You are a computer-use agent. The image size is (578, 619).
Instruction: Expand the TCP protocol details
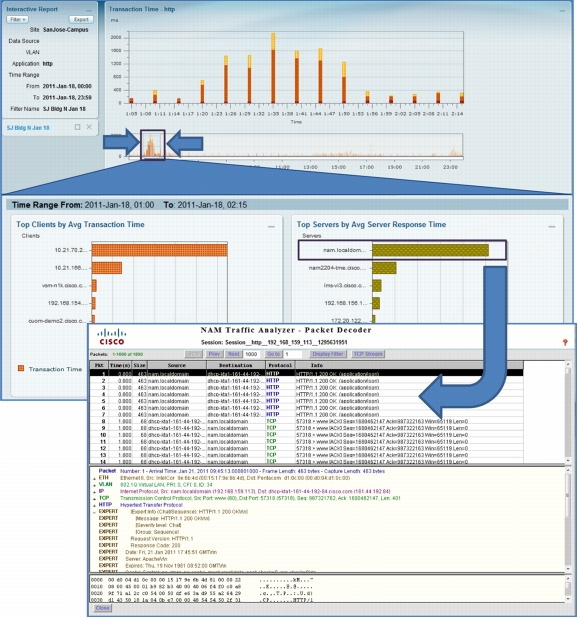94,499
